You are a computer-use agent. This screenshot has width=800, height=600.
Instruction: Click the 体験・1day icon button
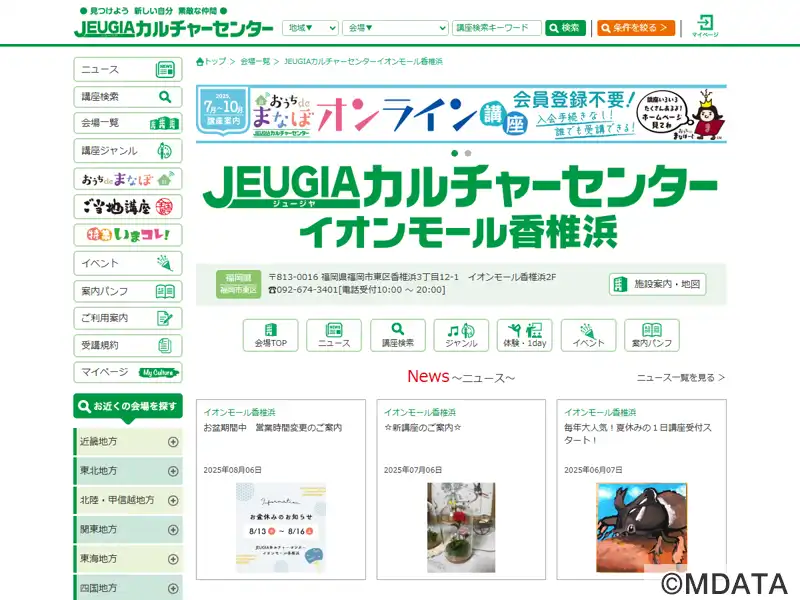pyautogui.click(x=525, y=335)
